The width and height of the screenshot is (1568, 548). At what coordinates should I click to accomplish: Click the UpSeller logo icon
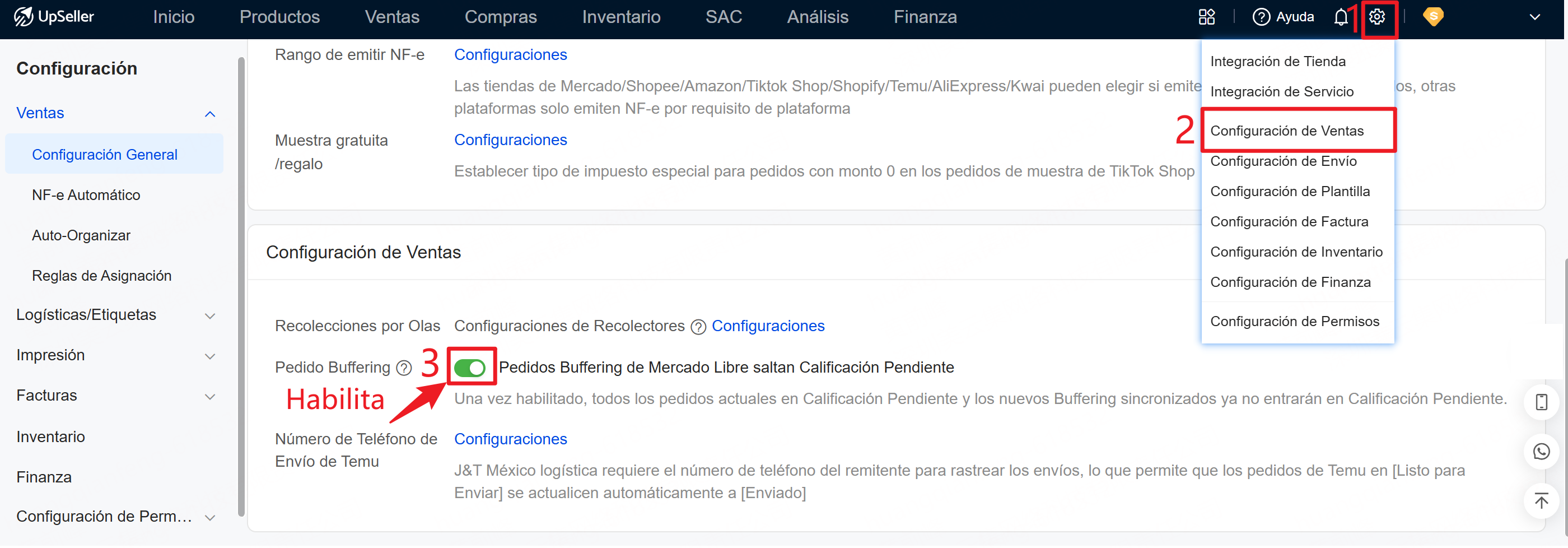coord(23,16)
